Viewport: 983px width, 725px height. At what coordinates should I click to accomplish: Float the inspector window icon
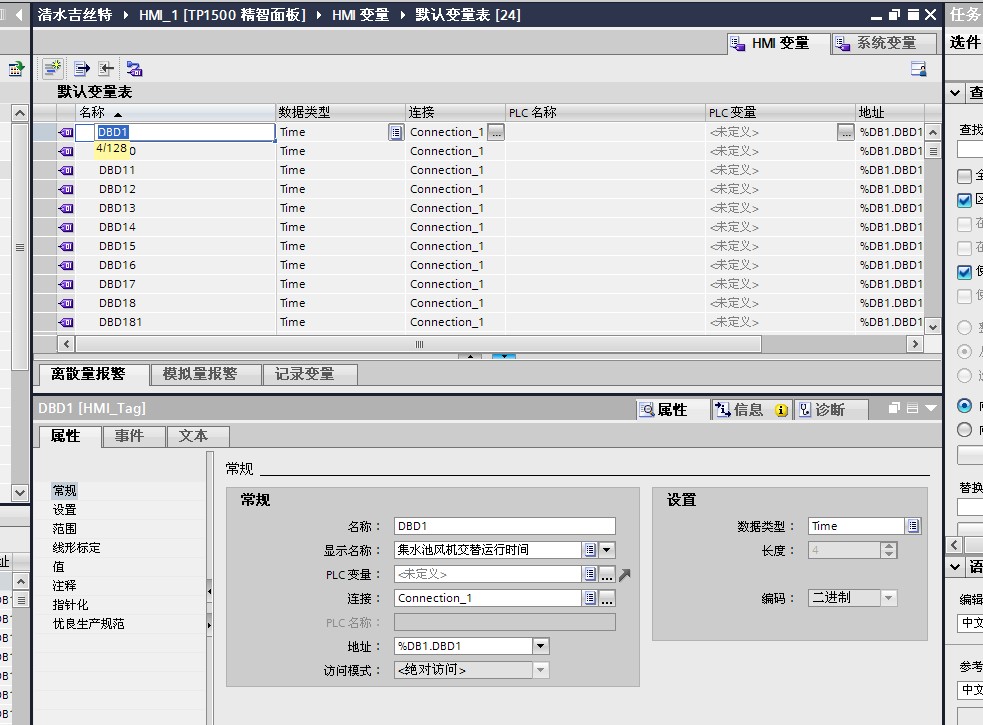[895, 408]
